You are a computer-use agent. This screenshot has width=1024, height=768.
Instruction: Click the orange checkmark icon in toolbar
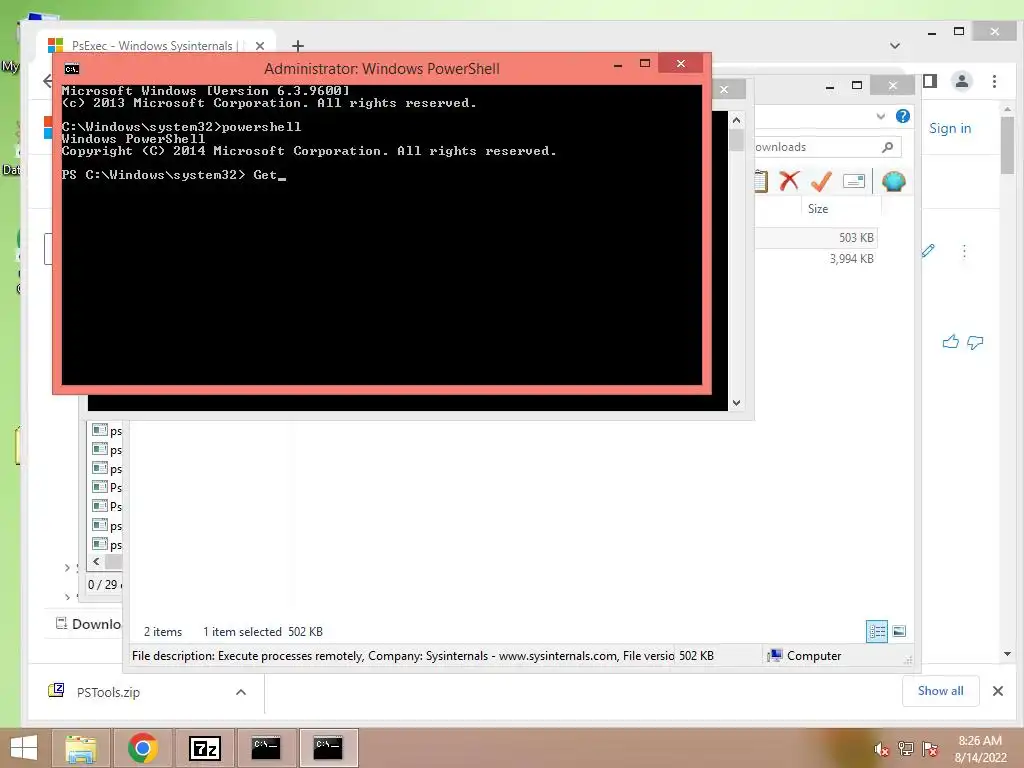click(821, 181)
